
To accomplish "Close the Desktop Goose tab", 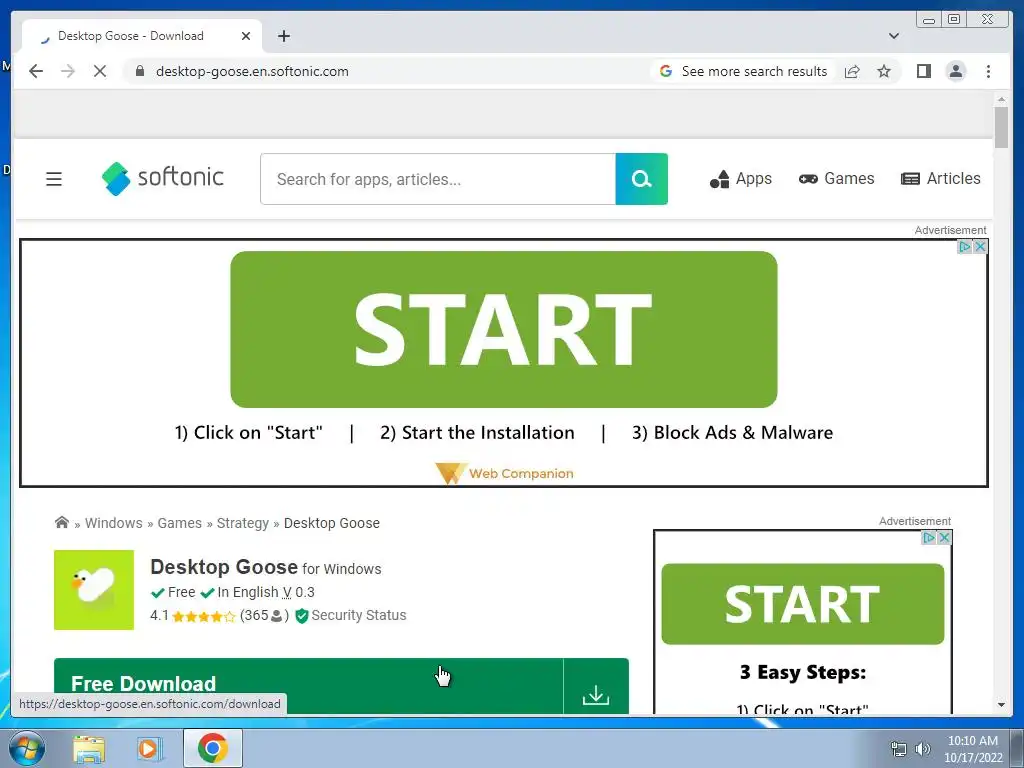I will point(246,36).
